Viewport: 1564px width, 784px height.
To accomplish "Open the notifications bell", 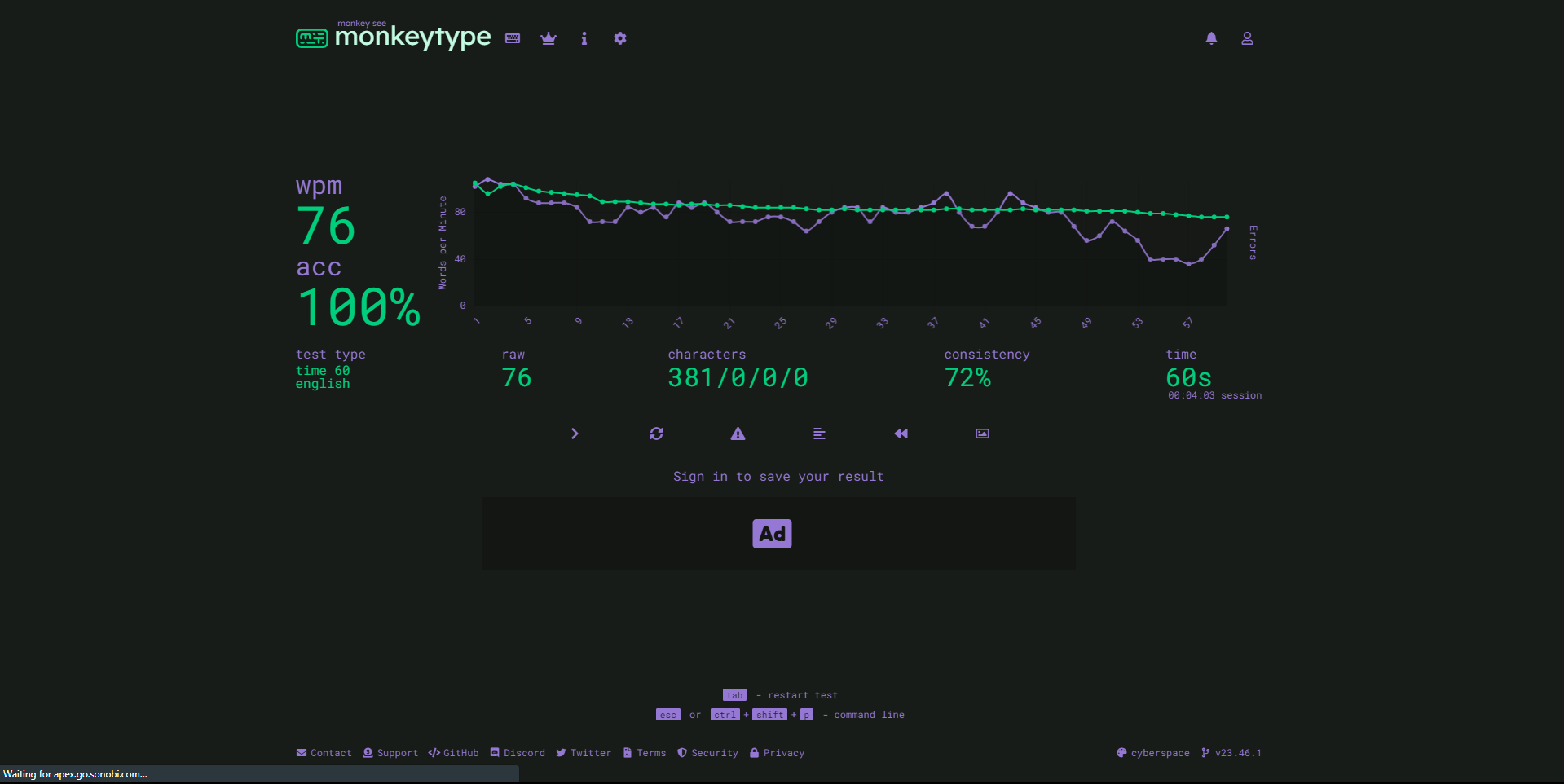I will pos(1212,38).
